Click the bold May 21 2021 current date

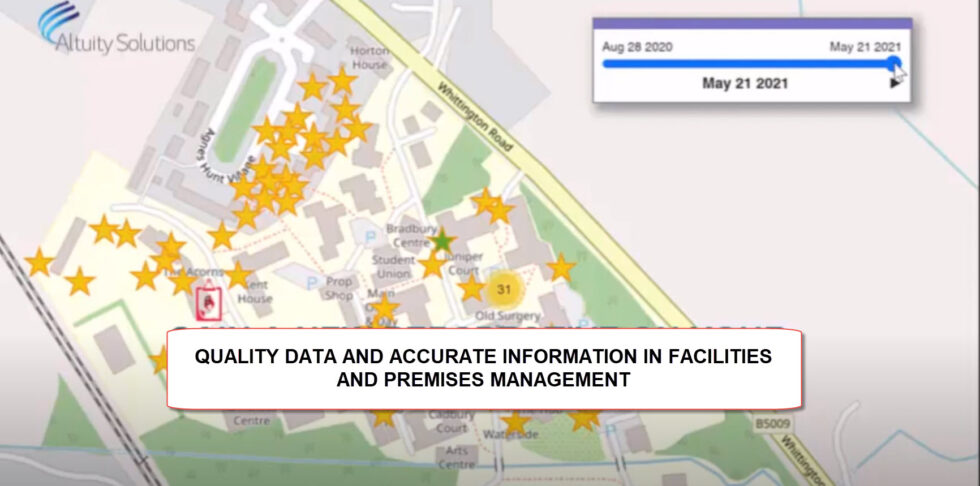coord(745,83)
